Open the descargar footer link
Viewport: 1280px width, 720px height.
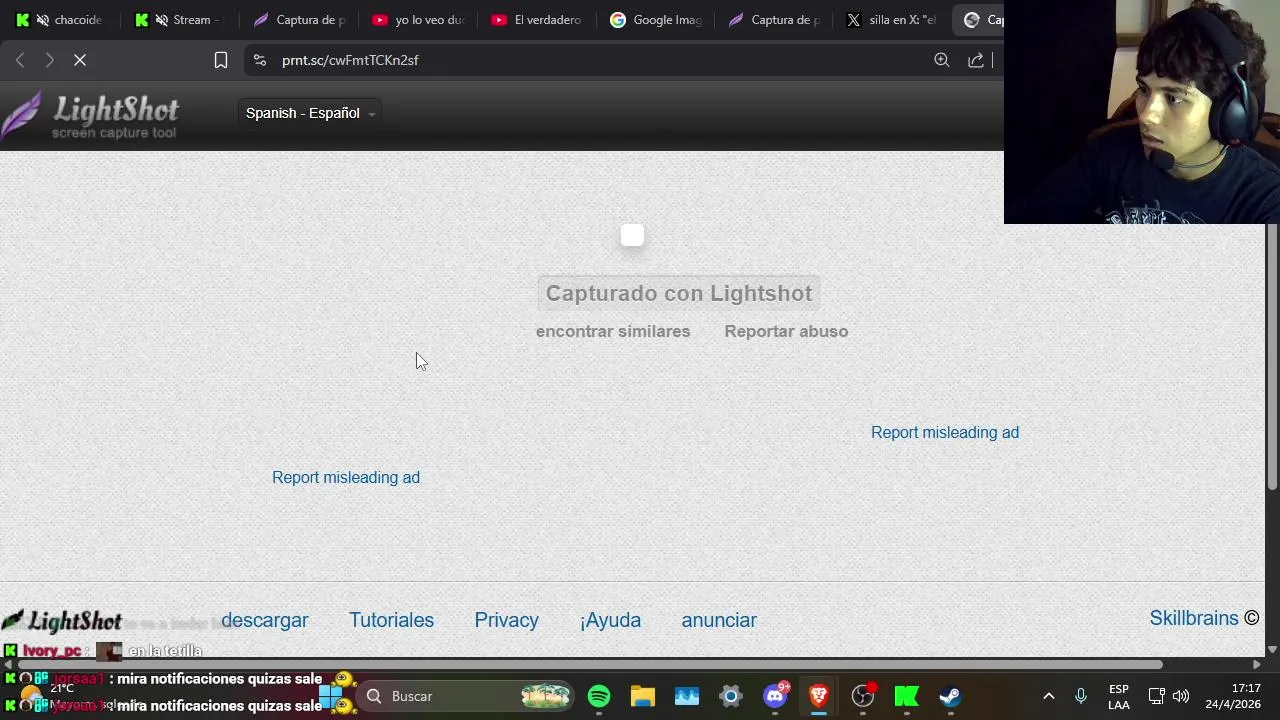(265, 620)
